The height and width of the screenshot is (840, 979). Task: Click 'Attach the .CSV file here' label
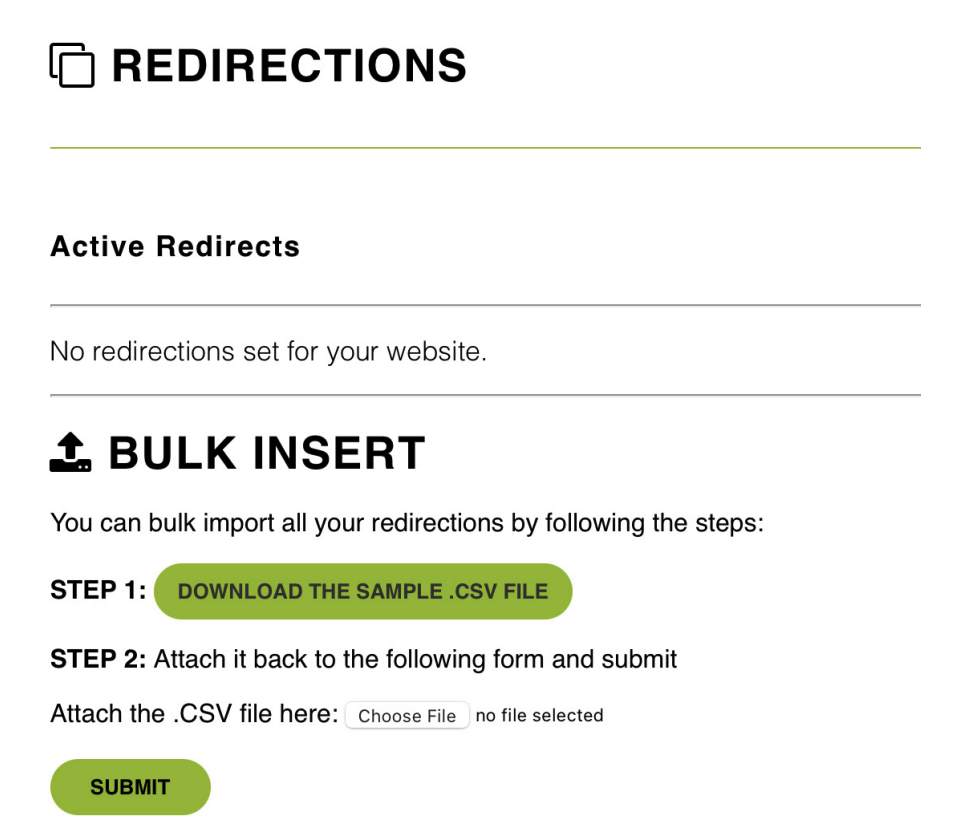[194, 714]
